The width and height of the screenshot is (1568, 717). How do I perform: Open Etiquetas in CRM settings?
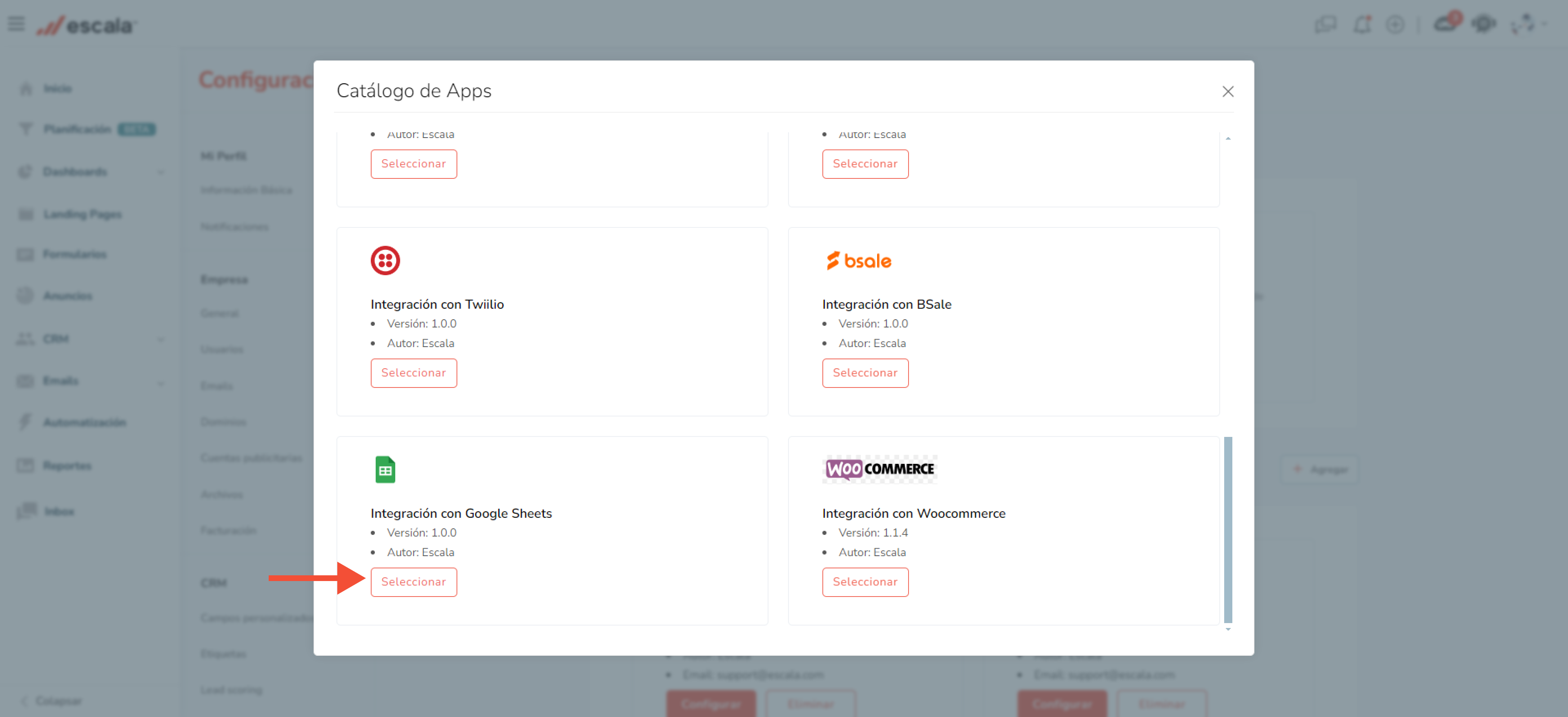click(223, 654)
